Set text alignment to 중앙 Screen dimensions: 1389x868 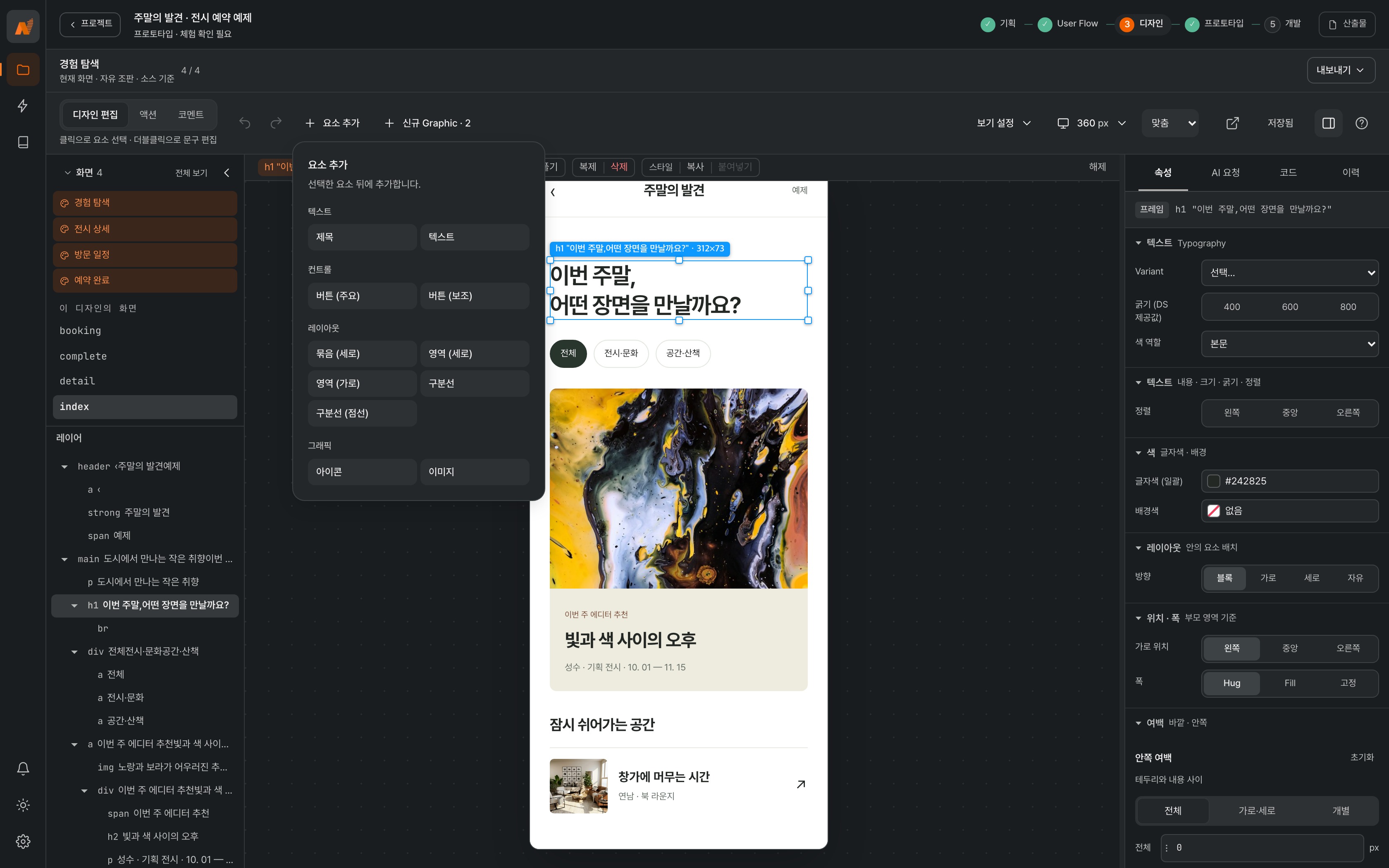point(1290,413)
